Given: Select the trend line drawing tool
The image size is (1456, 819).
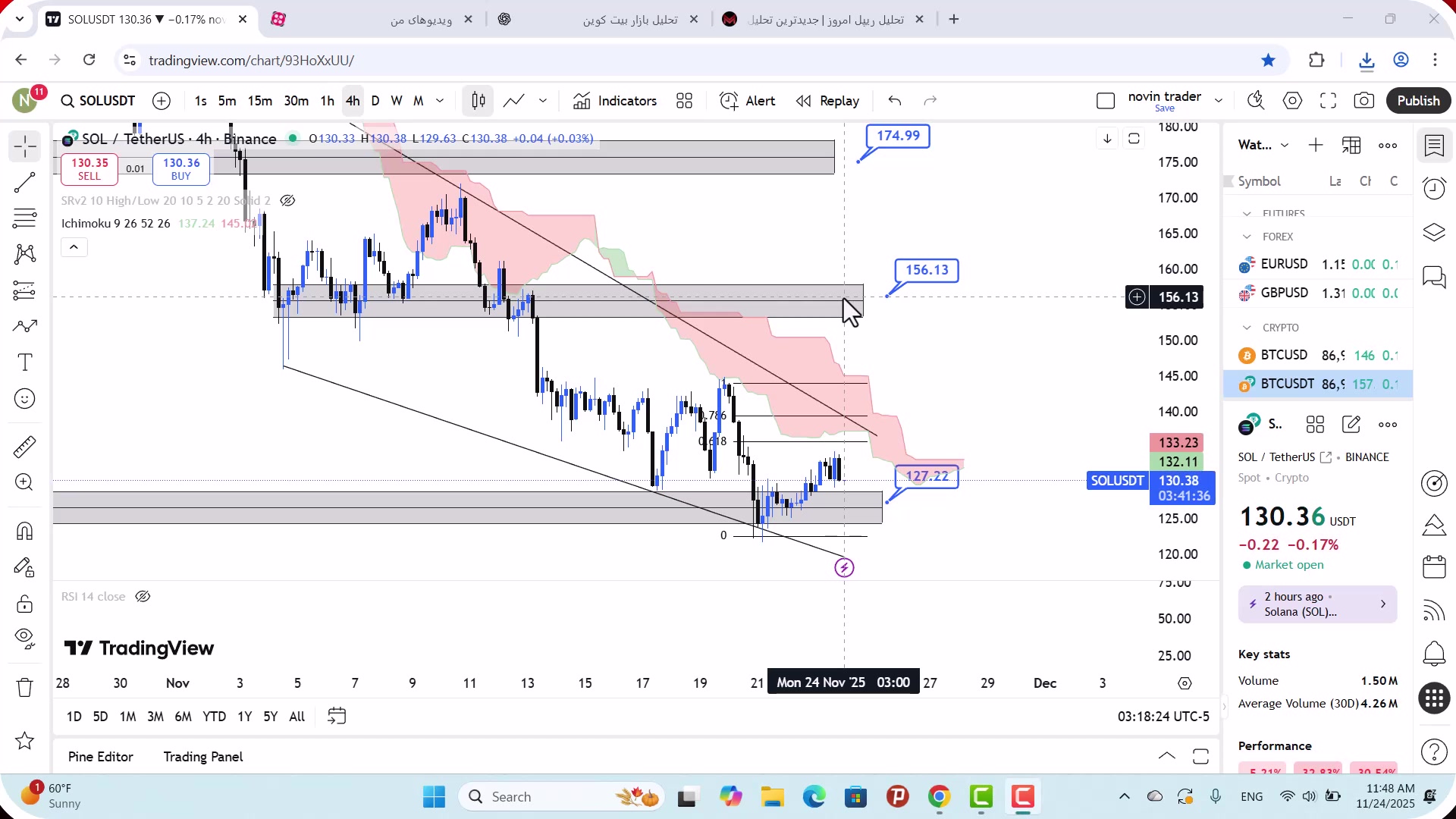Looking at the screenshot, I should coord(25,182).
